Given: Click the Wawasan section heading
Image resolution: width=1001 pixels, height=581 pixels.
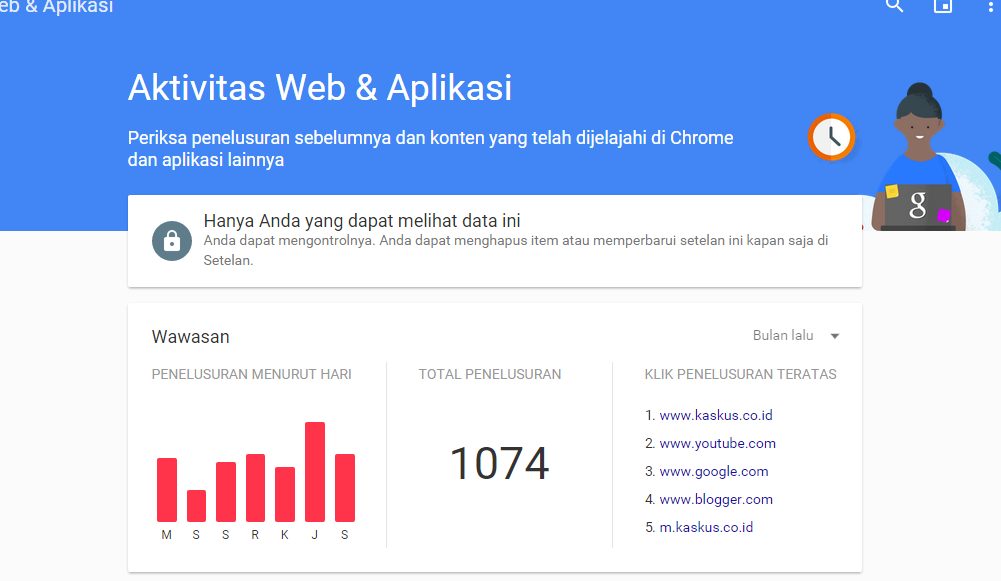Looking at the screenshot, I should point(190,337).
